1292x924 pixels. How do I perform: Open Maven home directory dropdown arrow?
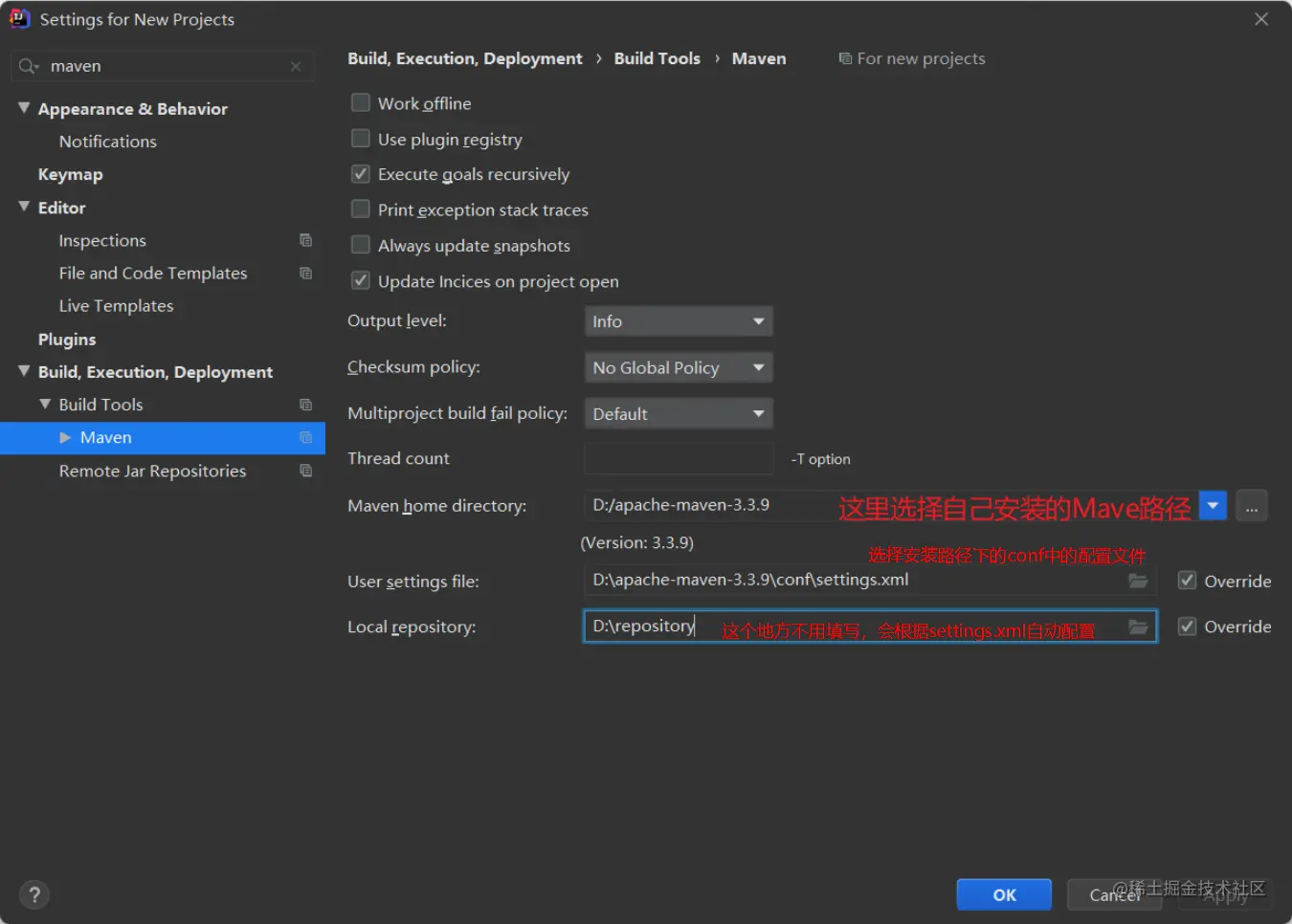point(1213,505)
